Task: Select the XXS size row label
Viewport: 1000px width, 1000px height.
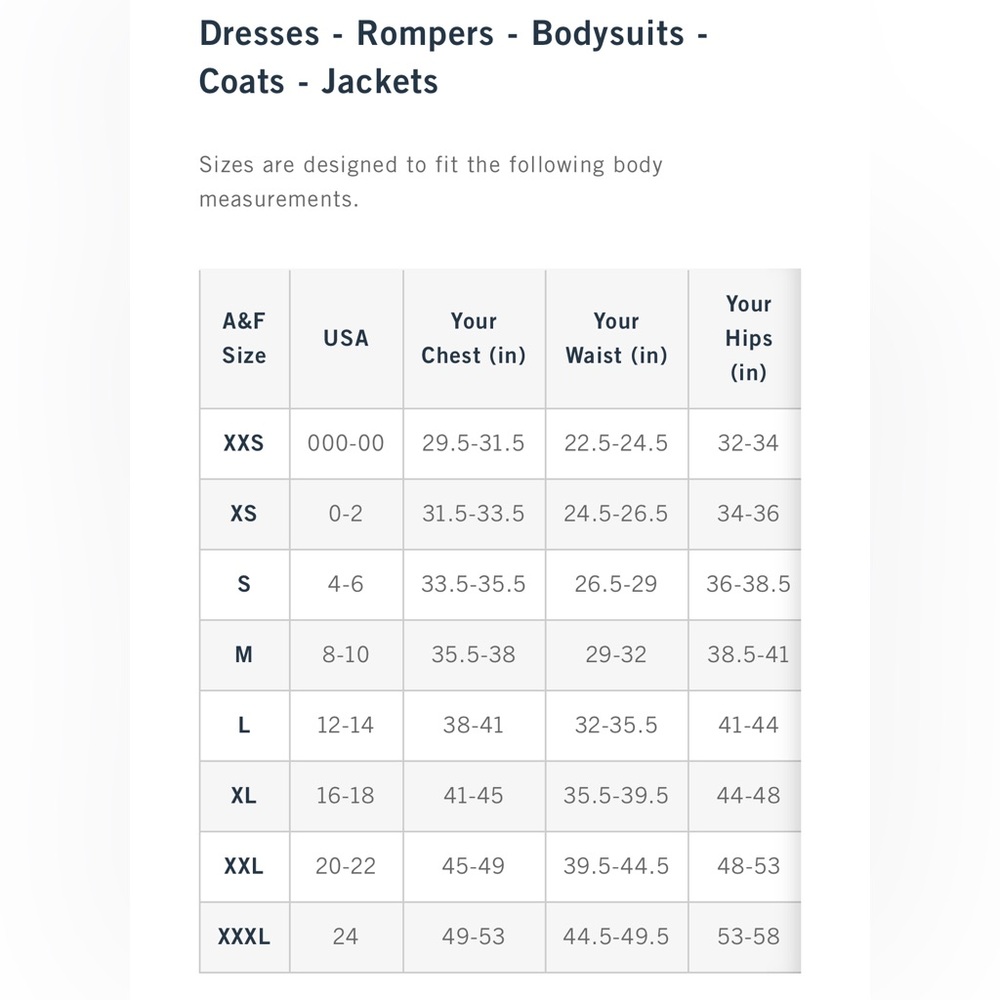Action: [244, 443]
